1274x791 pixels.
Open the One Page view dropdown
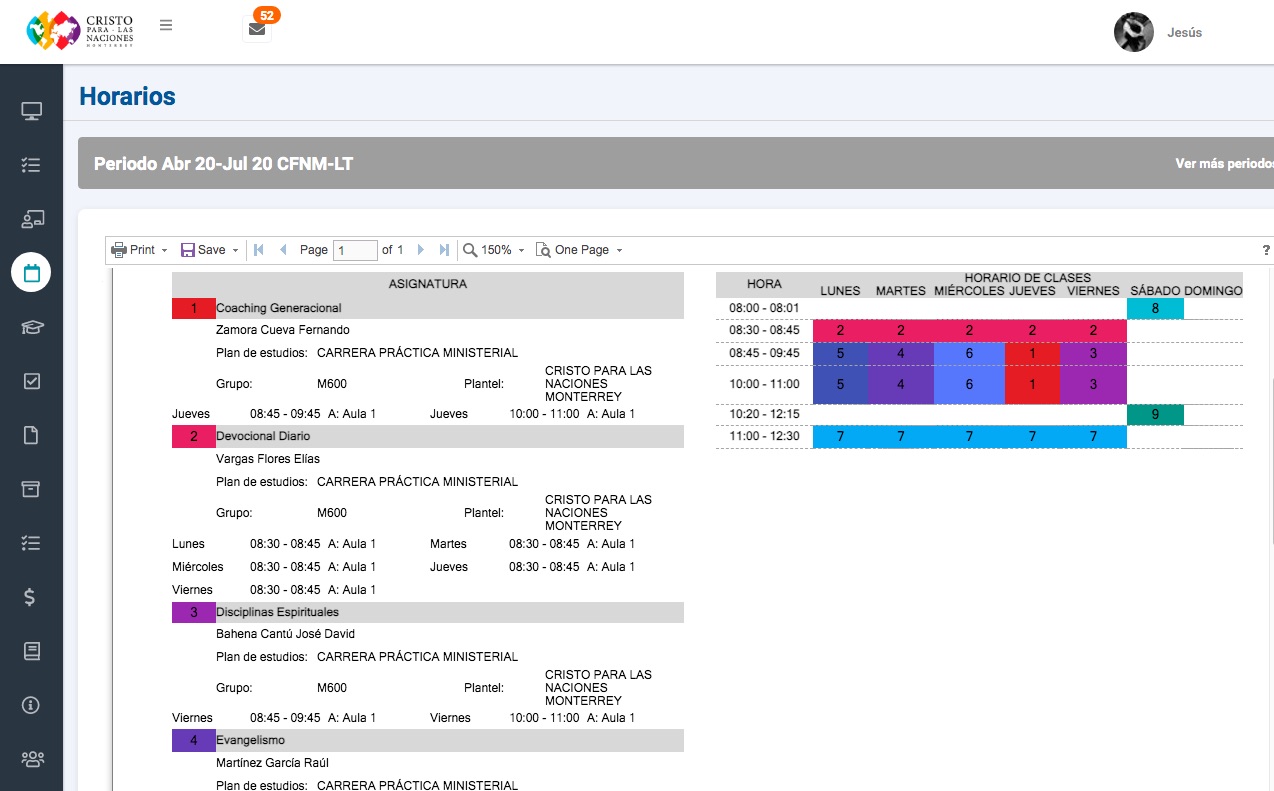580,250
